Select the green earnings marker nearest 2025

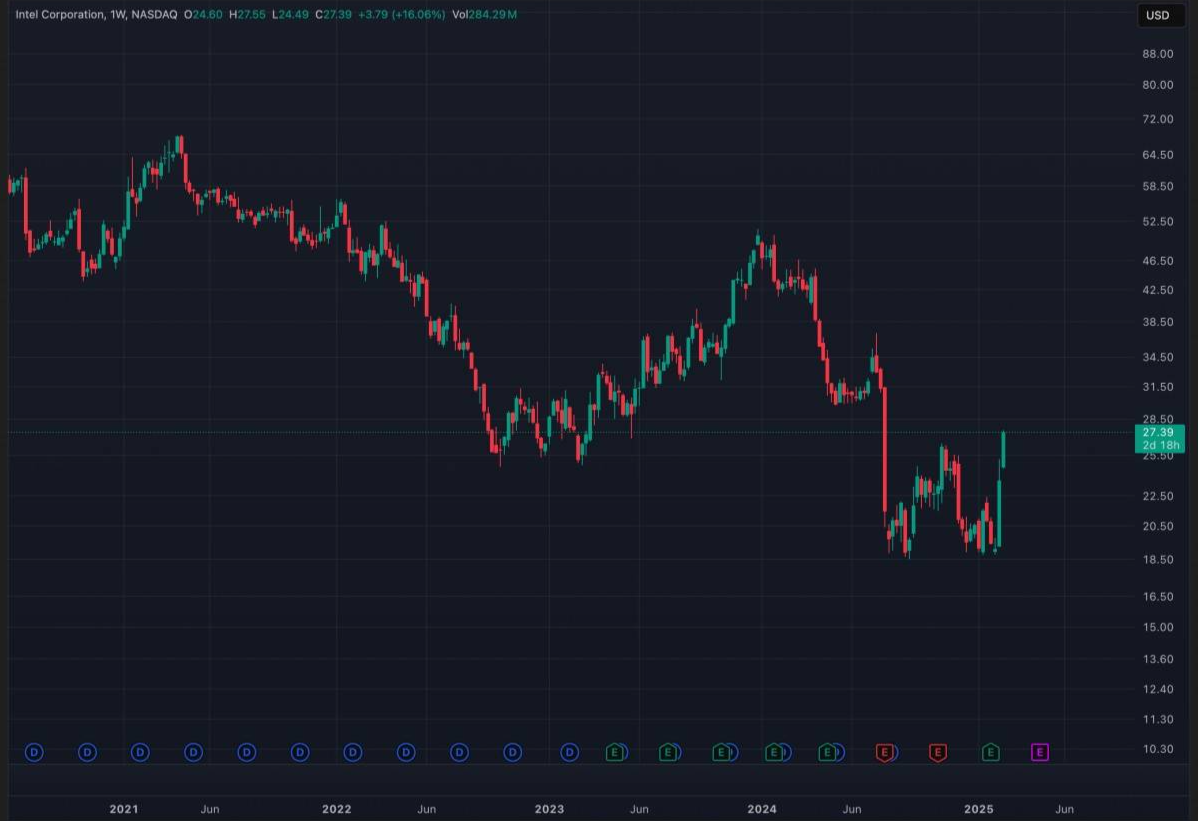[990, 752]
